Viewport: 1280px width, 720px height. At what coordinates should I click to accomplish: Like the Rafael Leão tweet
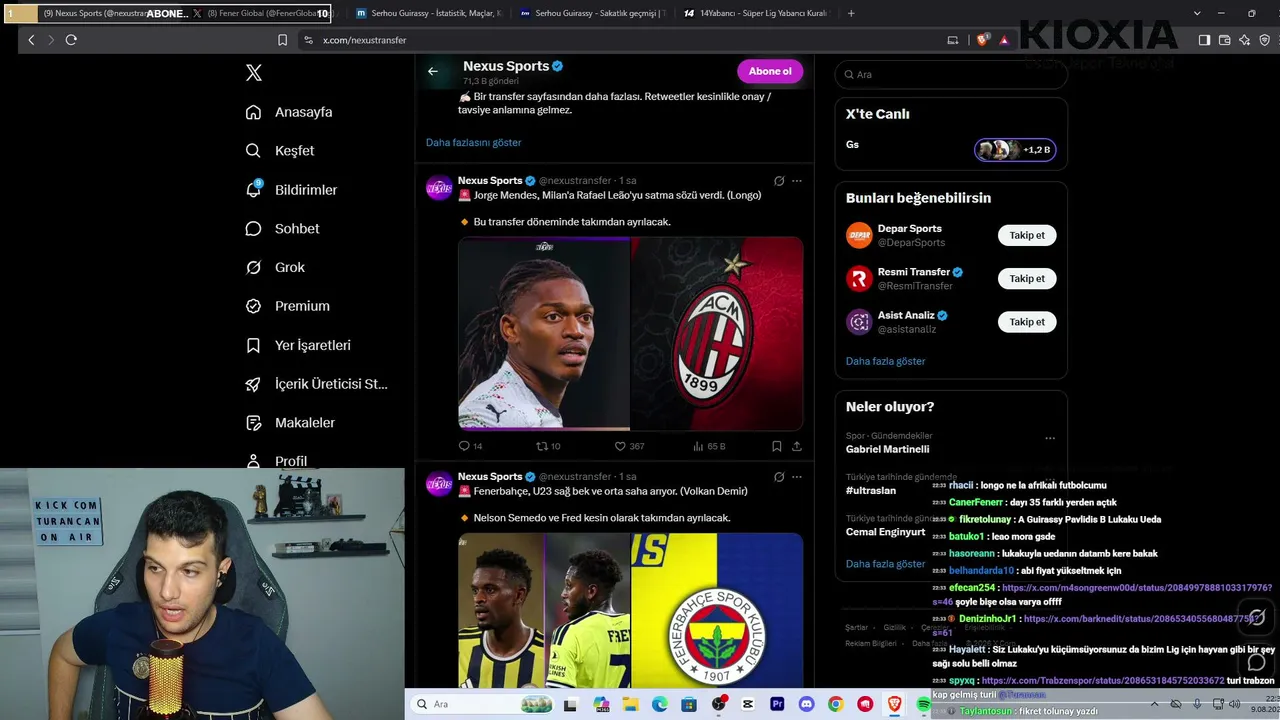[620, 446]
